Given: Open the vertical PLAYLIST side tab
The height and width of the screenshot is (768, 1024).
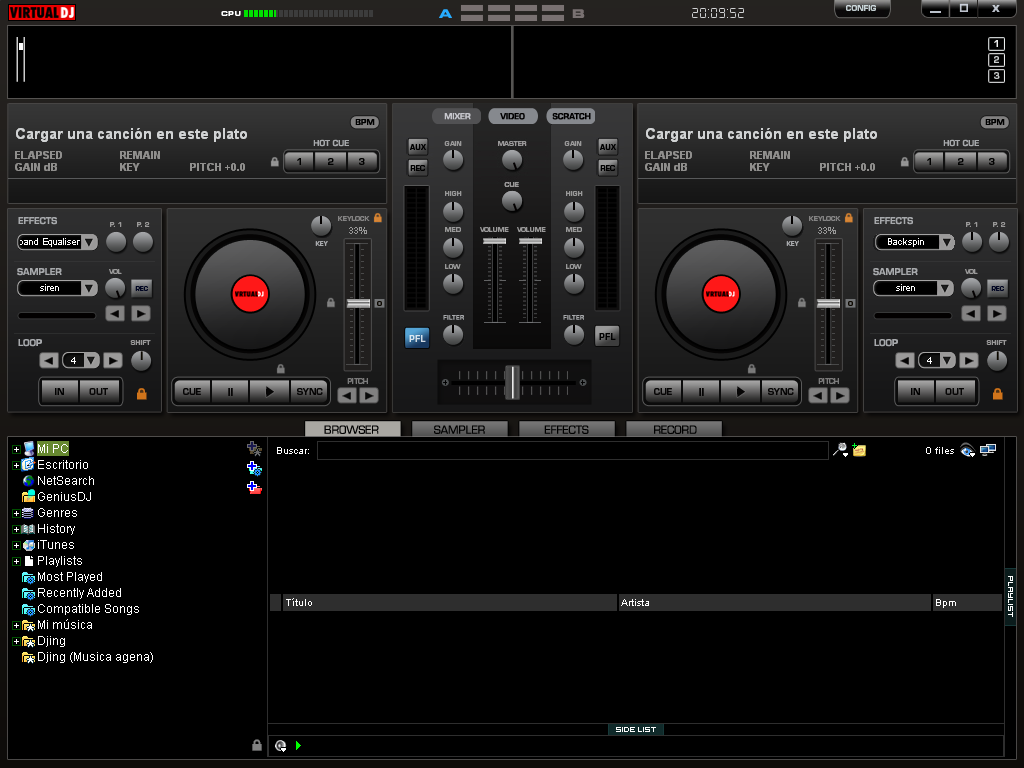Looking at the screenshot, I should 1010,596.
